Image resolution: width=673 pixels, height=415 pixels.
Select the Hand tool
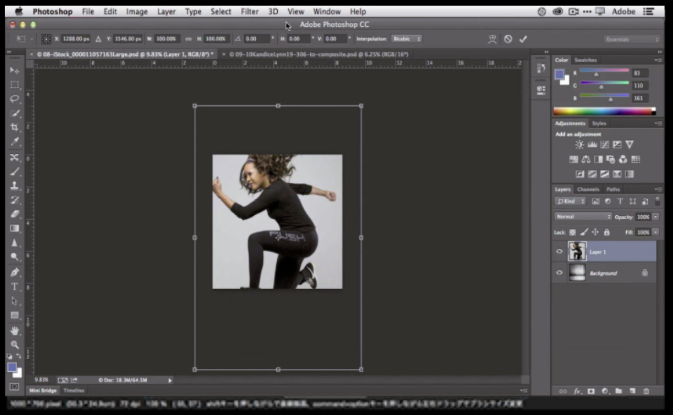[x=15, y=329]
